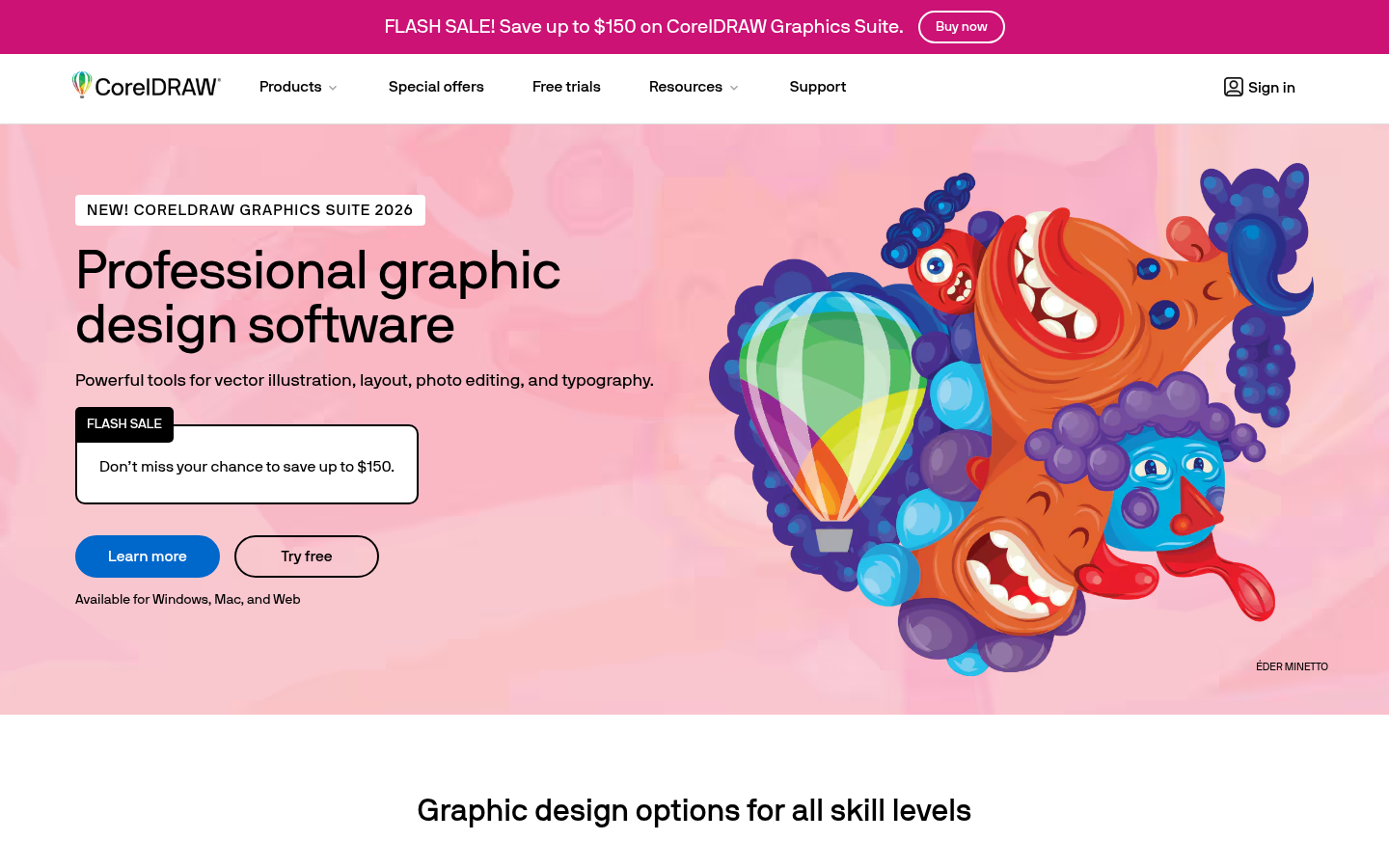Click 'Graphic design options for all skill levels' heading
This screenshot has height=868, width=1389.
(x=694, y=810)
